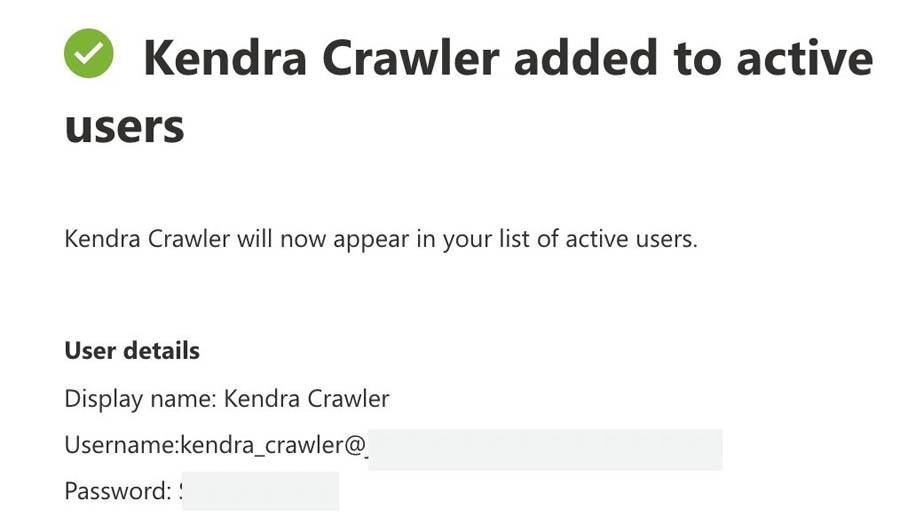Image resolution: width=900 pixels, height=517 pixels.
Task: Click the word "active" in the title
Action: pyautogui.click(x=805, y=59)
